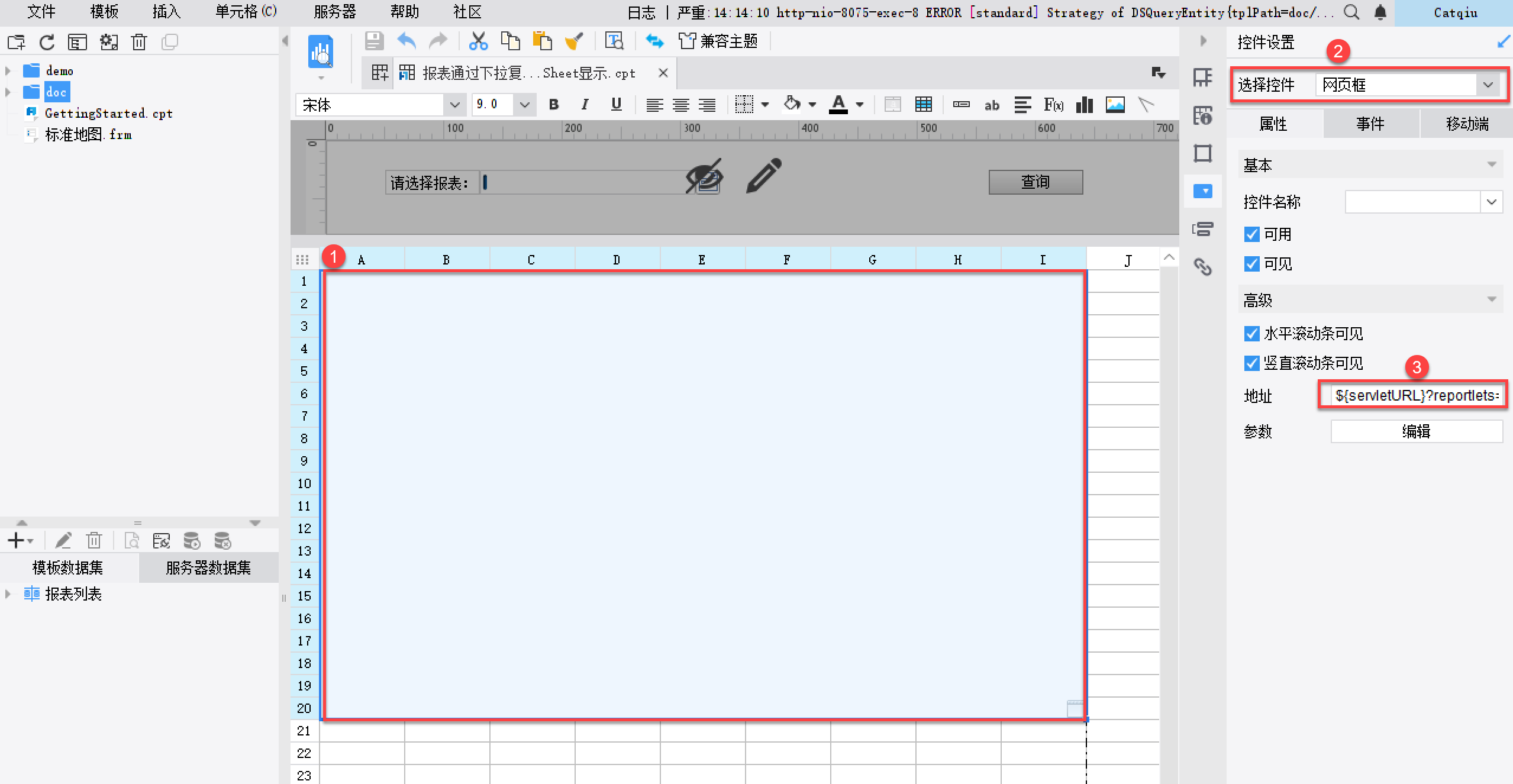Open the font color picker arrow
Screen dimensions: 1513x784
click(x=860, y=105)
